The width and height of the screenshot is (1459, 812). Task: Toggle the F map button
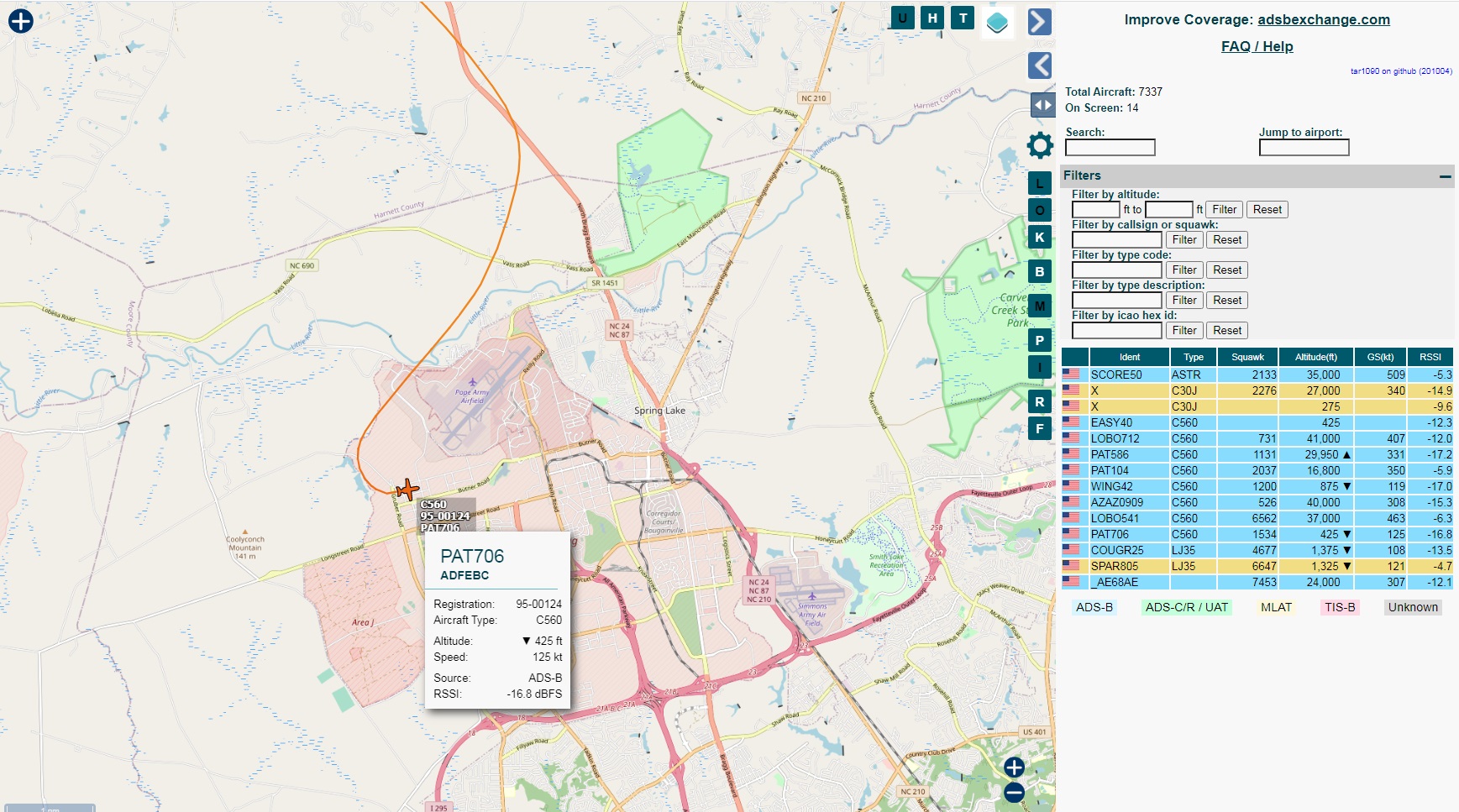1040,428
